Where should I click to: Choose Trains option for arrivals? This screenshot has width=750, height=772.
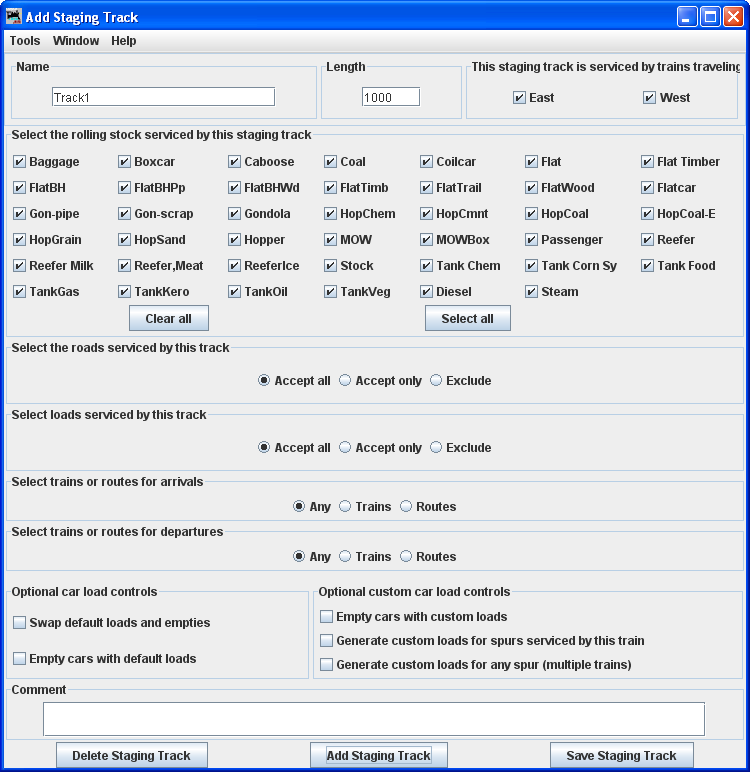click(x=345, y=507)
